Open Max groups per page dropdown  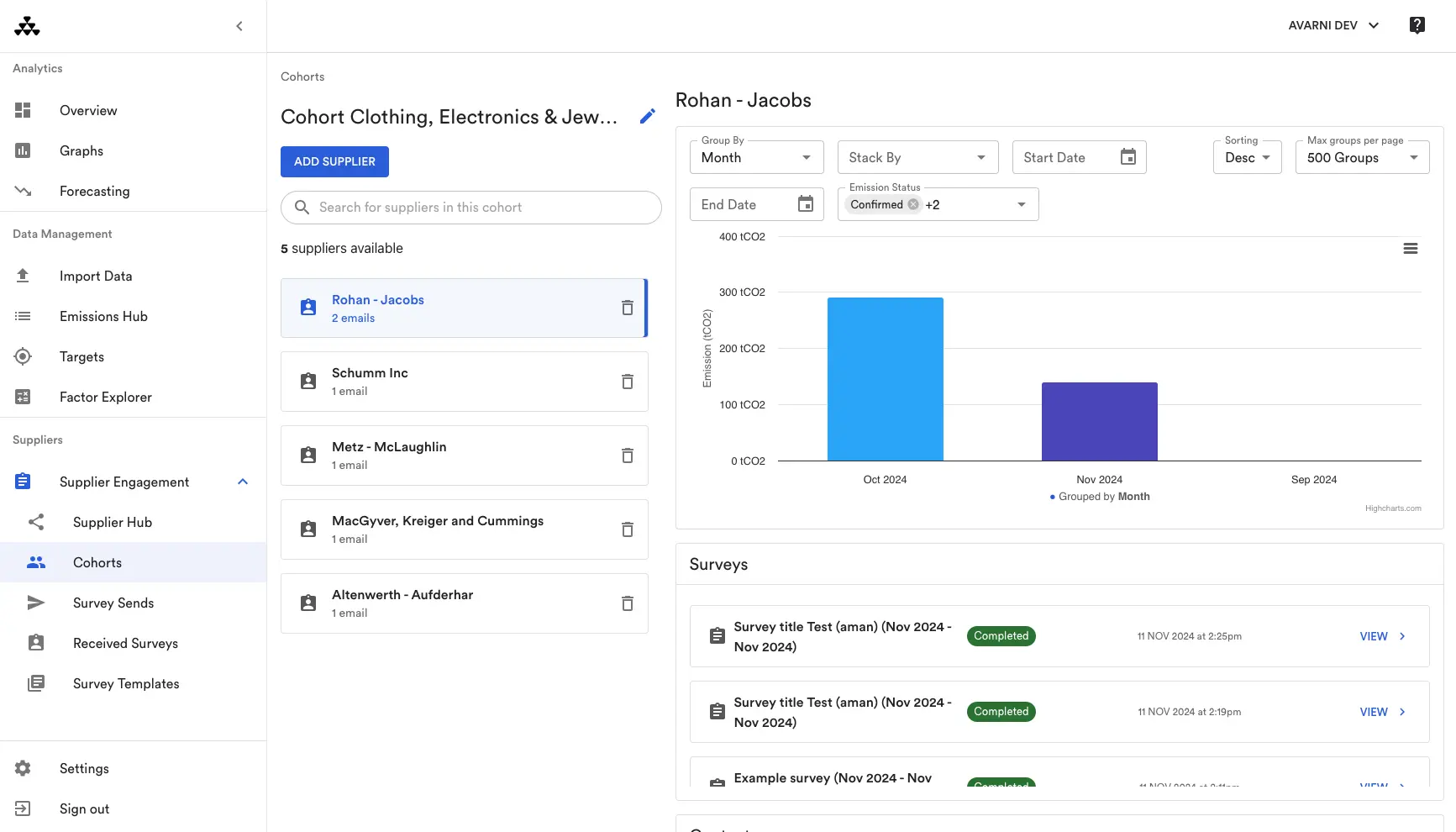click(1362, 157)
